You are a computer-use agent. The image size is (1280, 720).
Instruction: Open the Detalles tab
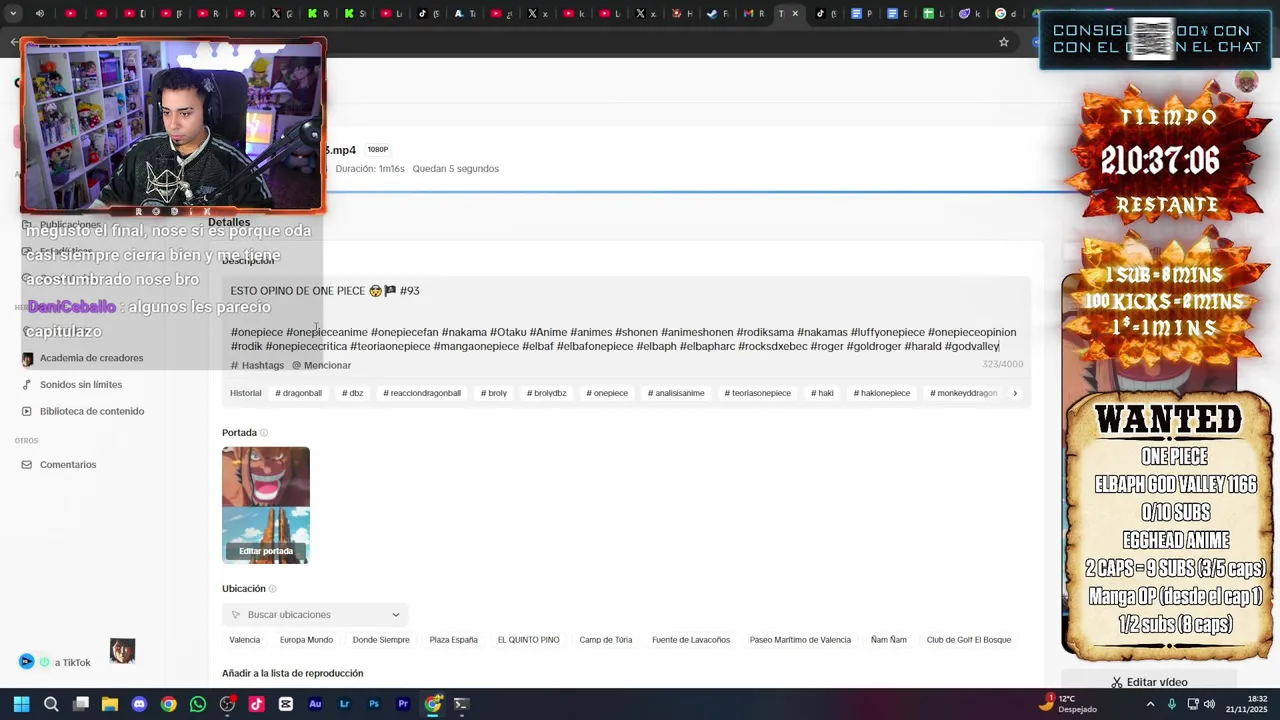tap(229, 222)
